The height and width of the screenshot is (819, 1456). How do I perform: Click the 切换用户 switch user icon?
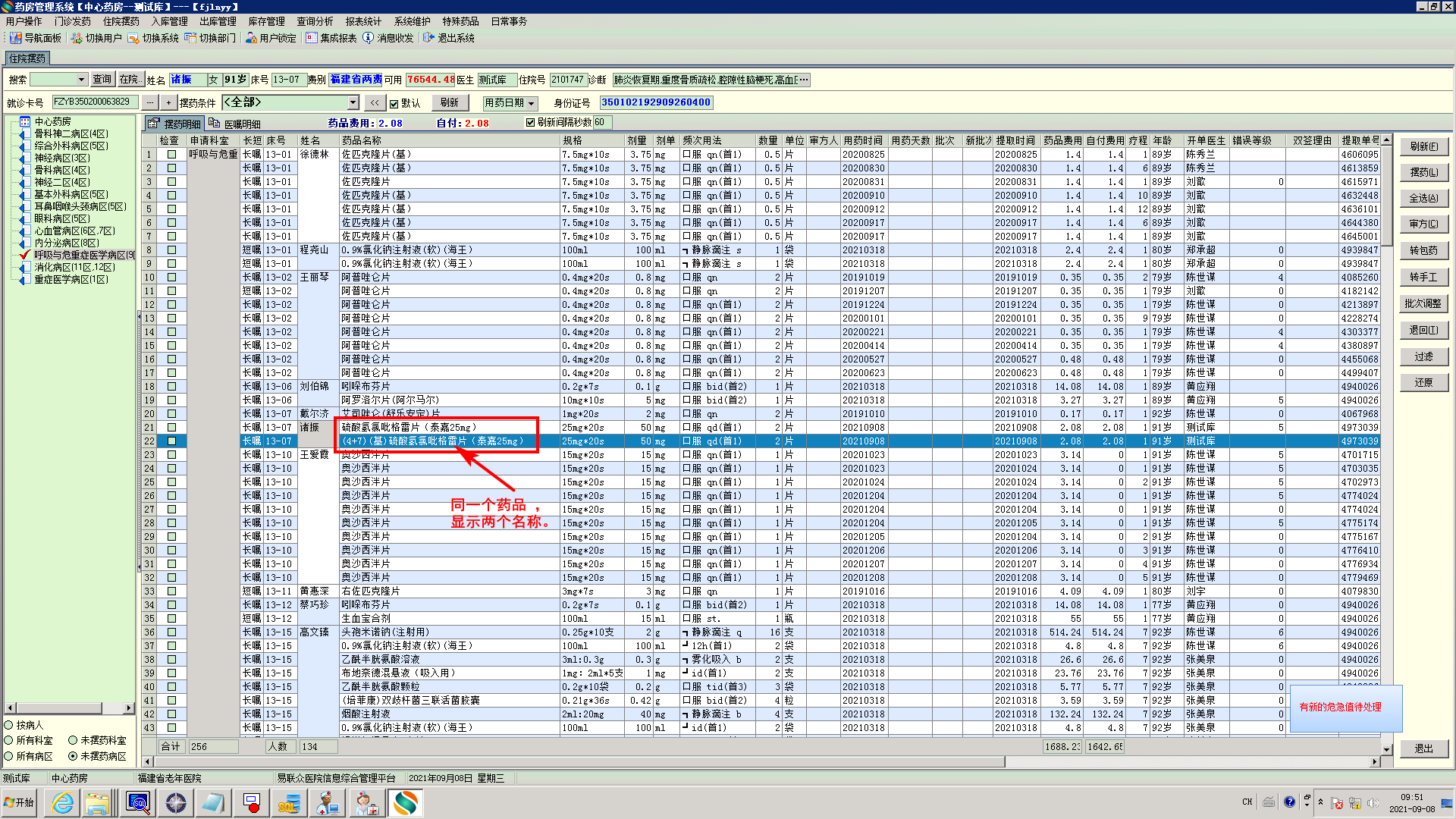[x=77, y=38]
